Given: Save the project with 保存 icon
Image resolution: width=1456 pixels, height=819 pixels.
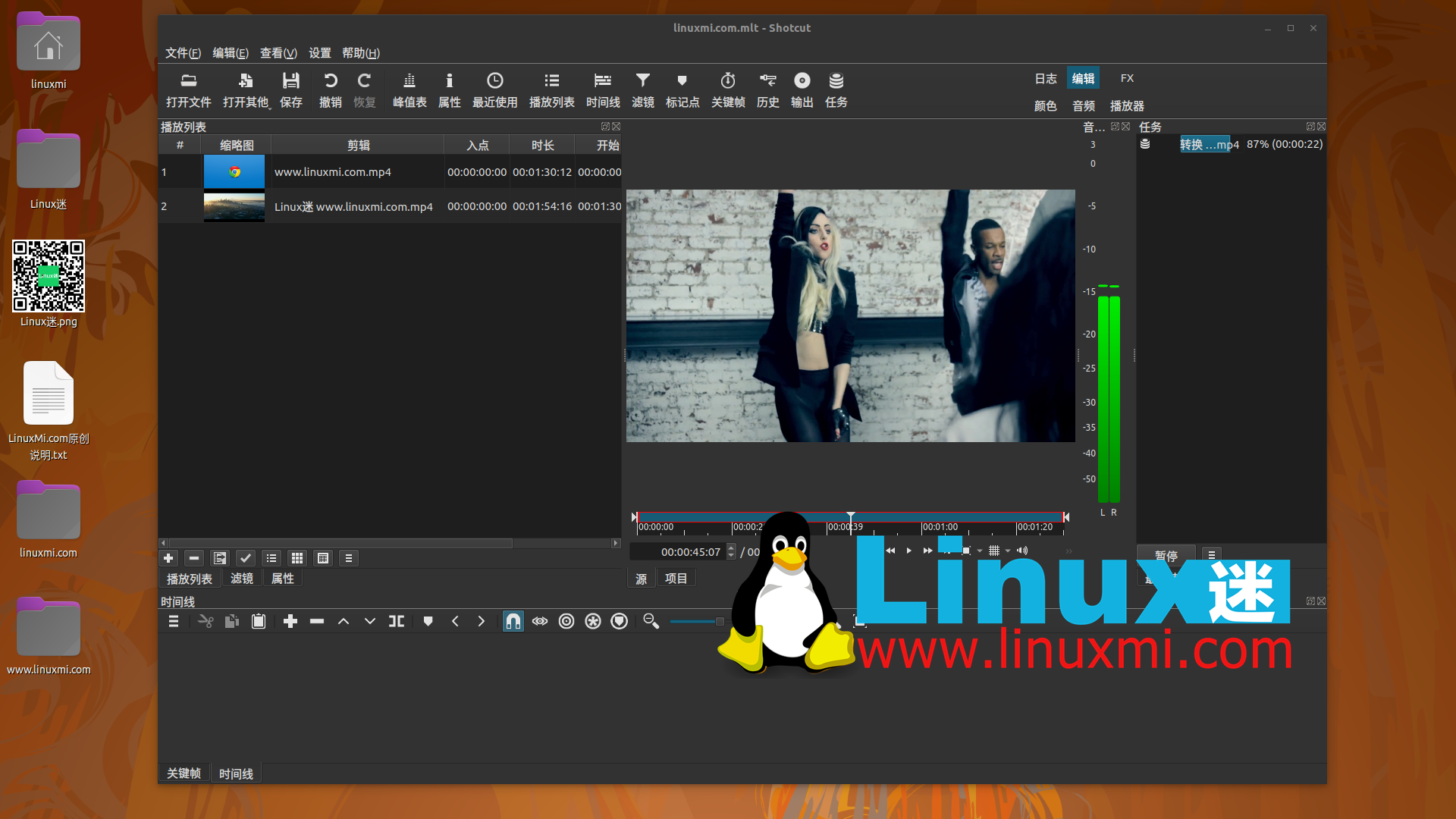Looking at the screenshot, I should pyautogui.click(x=291, y=90).
